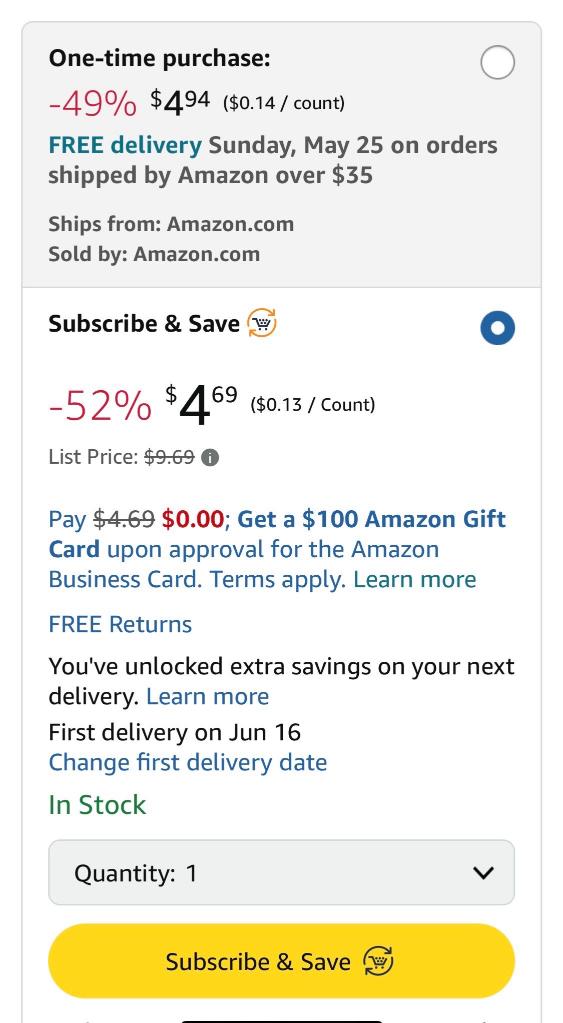Click the FREE delivery link
Screen dimensions: 563x1023
[125, 145]
